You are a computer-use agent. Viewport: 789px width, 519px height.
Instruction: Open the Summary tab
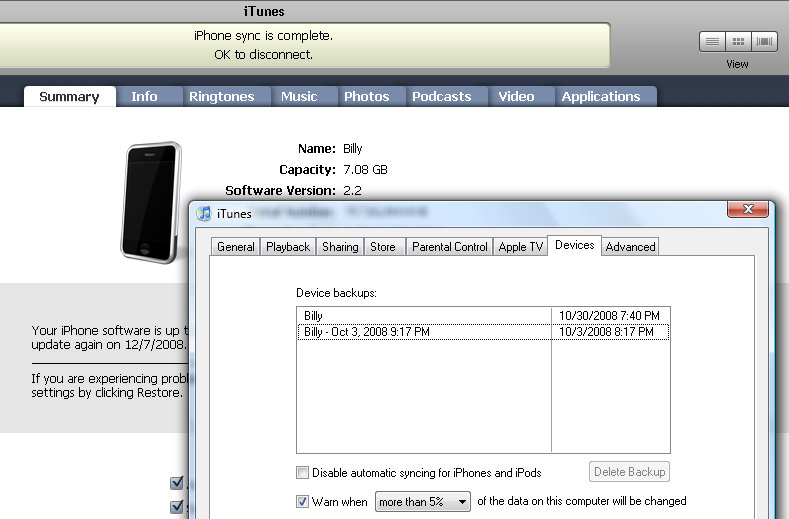[x=69, y=97]
